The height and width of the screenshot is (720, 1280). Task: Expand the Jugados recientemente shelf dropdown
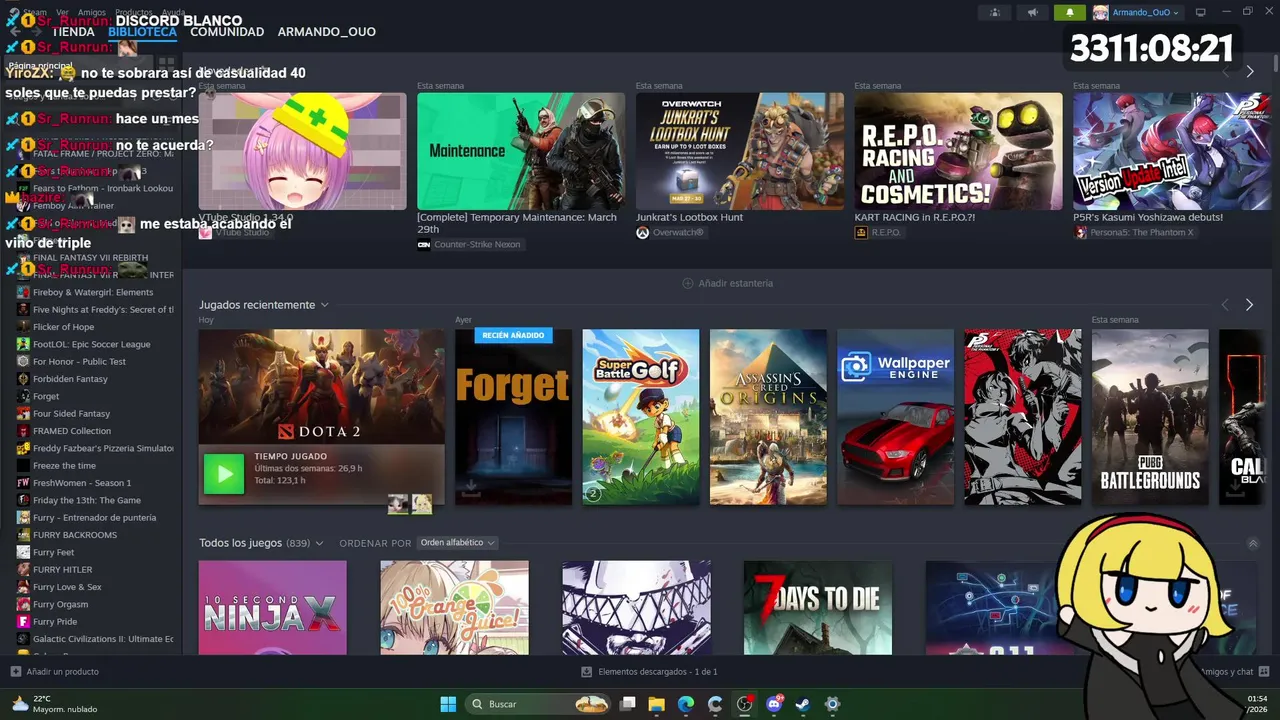(x=324, y=305)
